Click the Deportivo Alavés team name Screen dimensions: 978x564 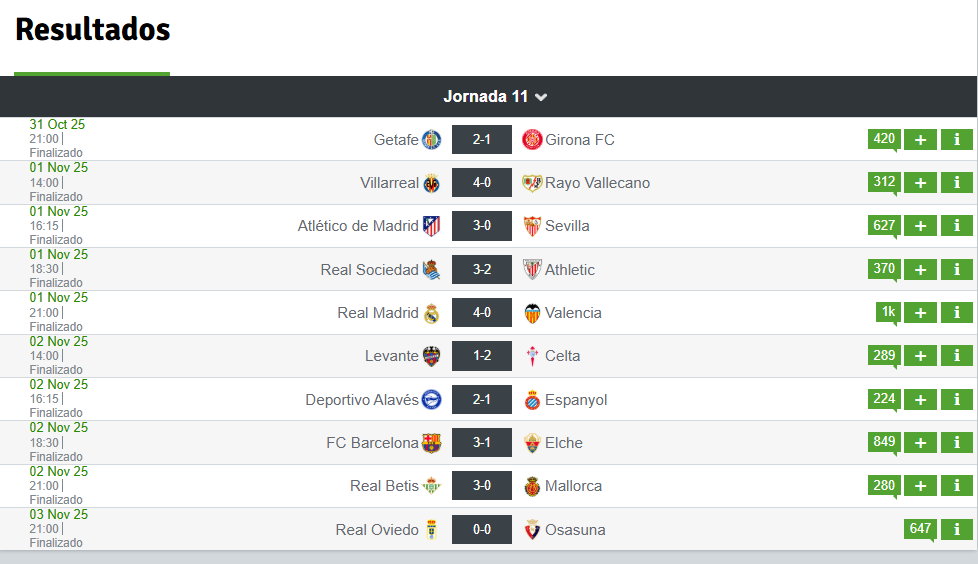click(x=362, y=400)
